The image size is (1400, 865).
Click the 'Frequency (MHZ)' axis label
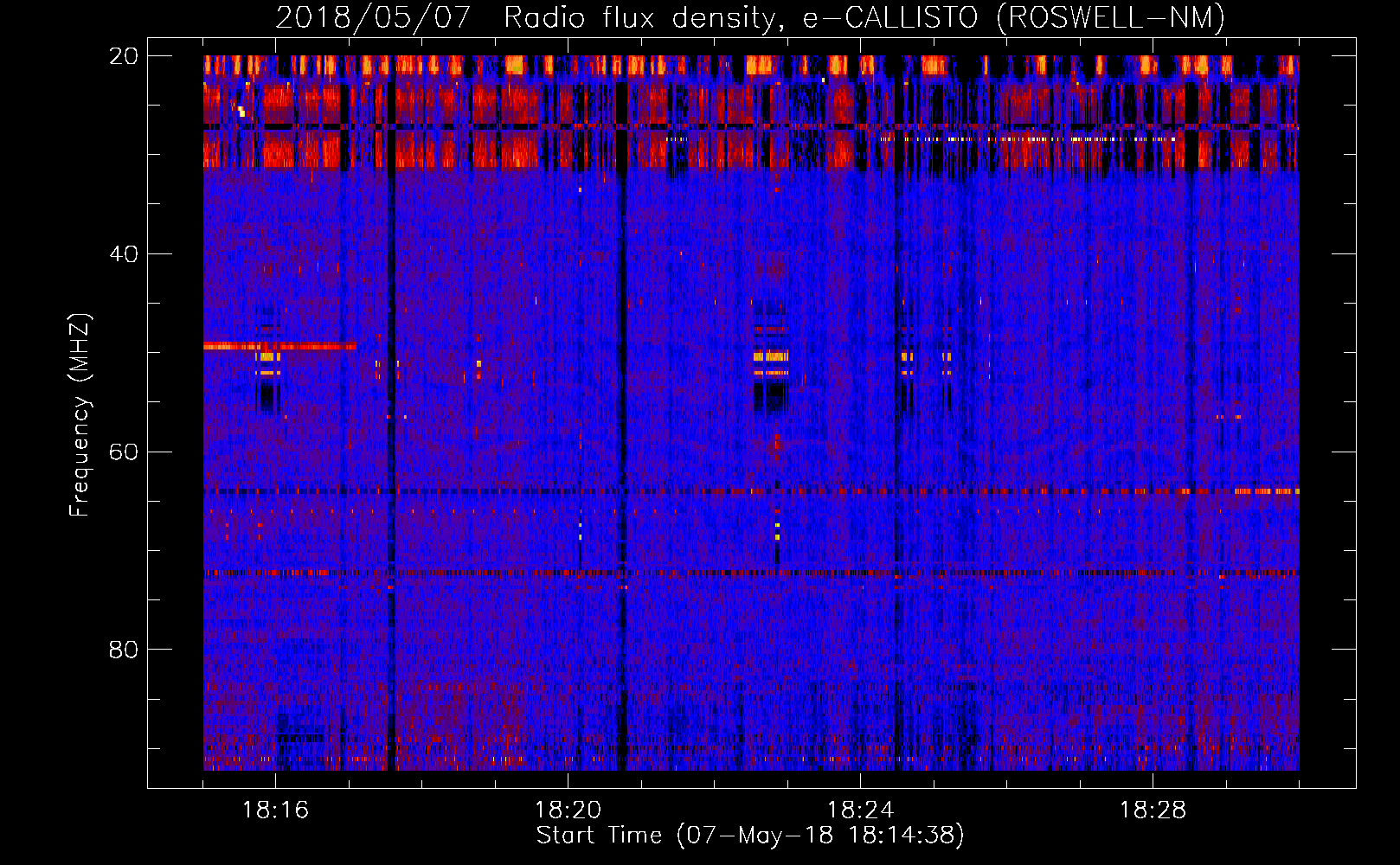80,415
